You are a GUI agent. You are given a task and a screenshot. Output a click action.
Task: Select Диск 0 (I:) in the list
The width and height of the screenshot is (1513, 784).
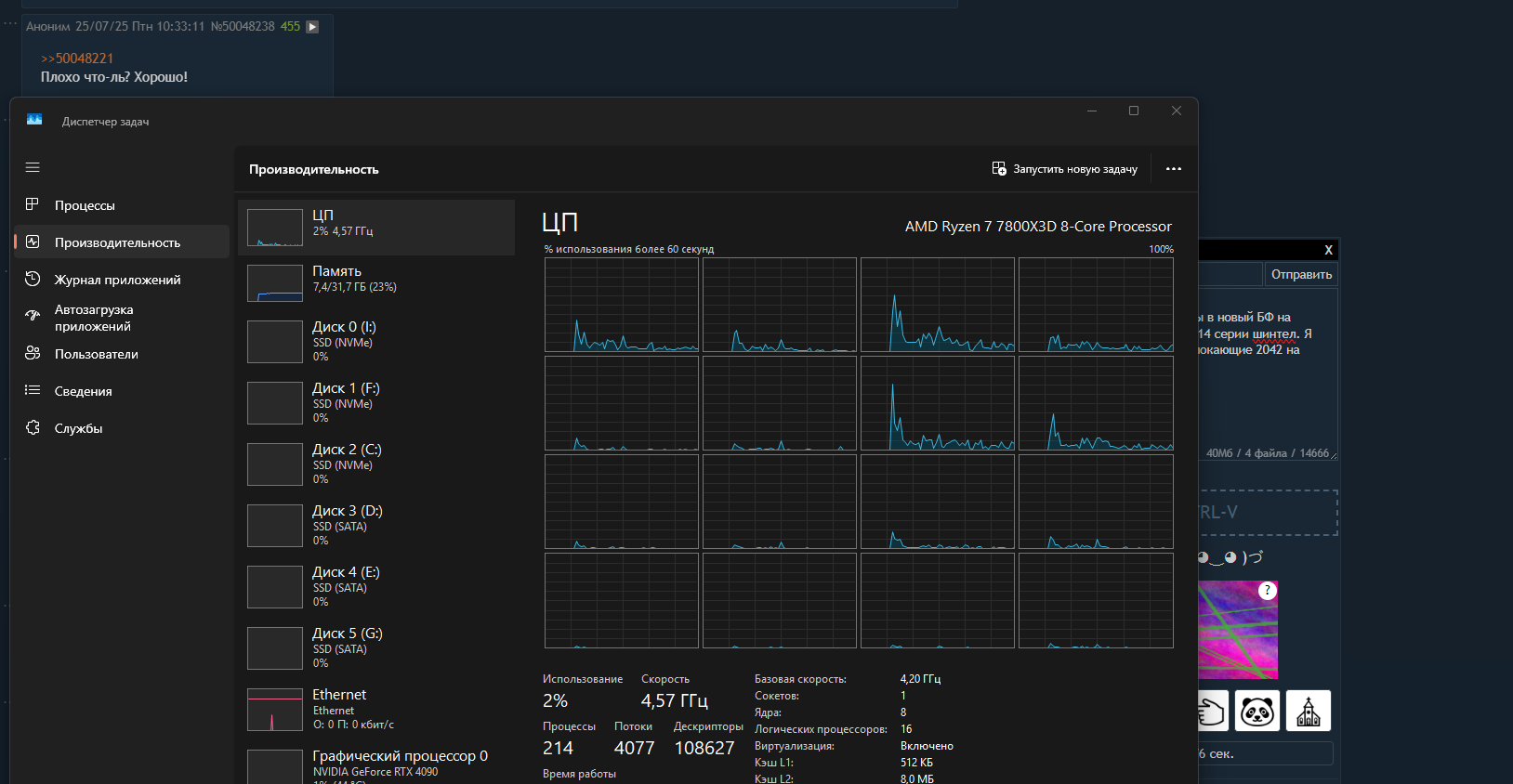pyautogui.click(x=376, y=342)
